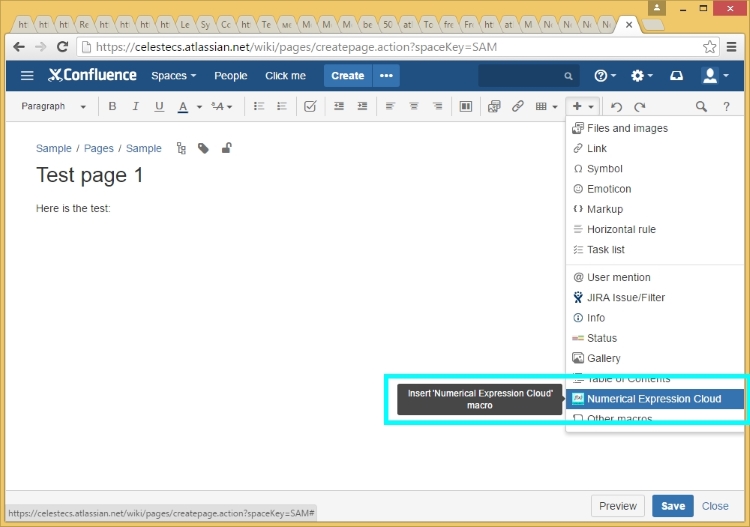750x527 pixels.
Task: Insert link using toolbar chain icon
Action: pyautogui.click(x=518, y=106)
